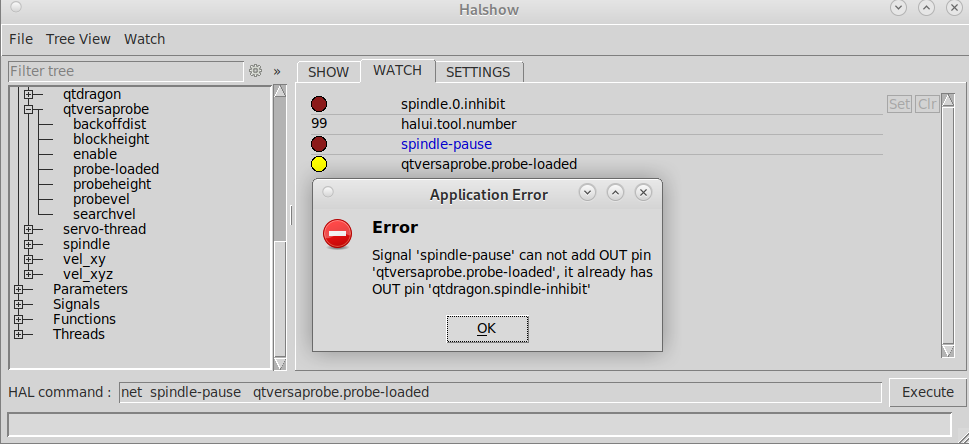Click the watch panel scrollbar down arrow
Viewport: 969px width, 444px height.
[947, 351]
